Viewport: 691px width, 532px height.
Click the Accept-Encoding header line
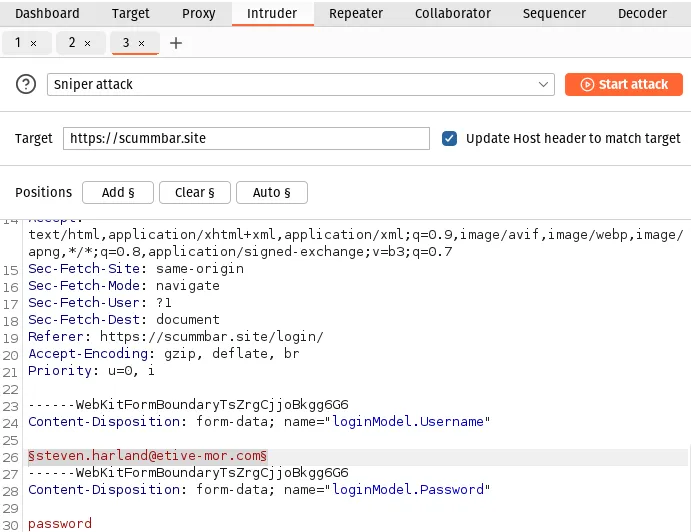coord(163,353)
